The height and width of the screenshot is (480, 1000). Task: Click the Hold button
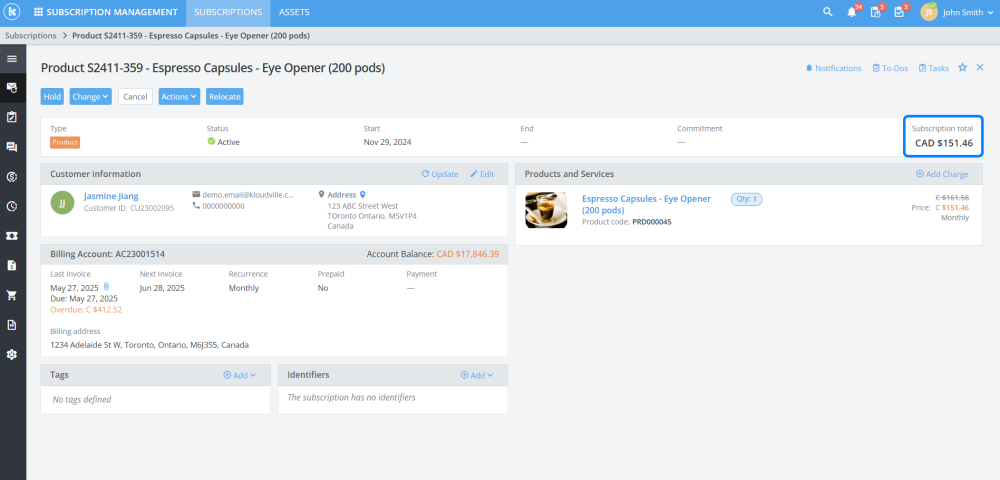(x=52, y=97)
